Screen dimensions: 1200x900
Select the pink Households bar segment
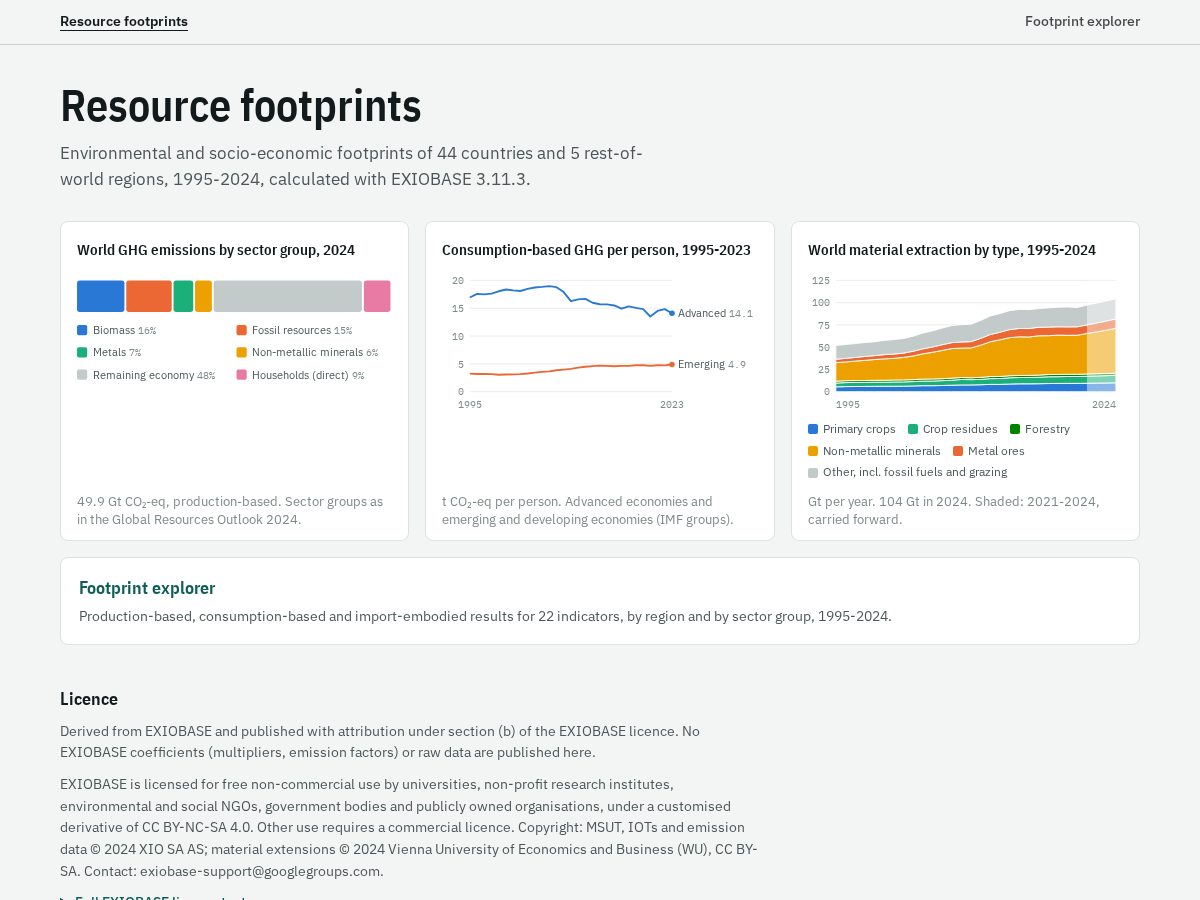click(x=377, y=296)
